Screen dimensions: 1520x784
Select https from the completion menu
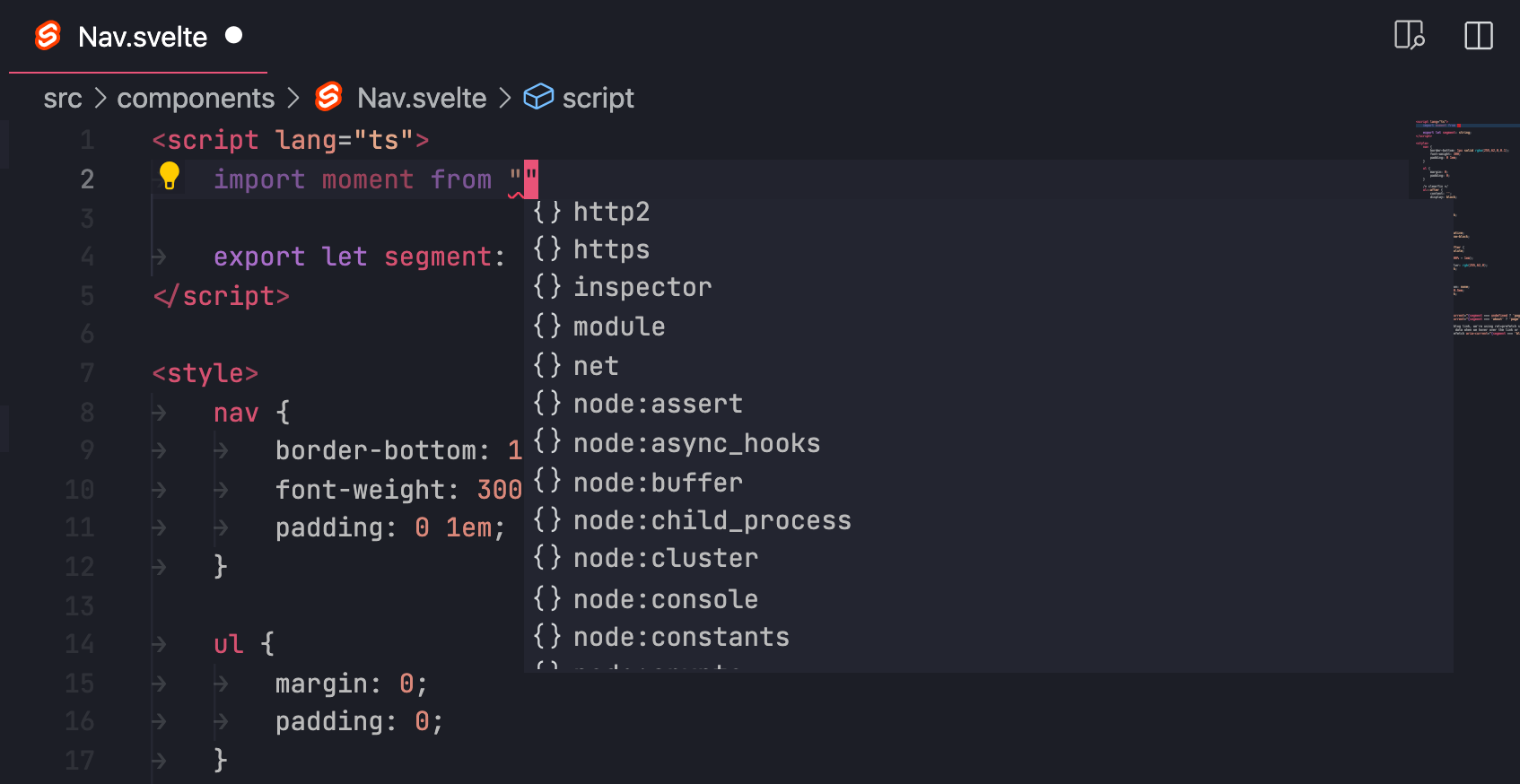click(x=611, y=249)
